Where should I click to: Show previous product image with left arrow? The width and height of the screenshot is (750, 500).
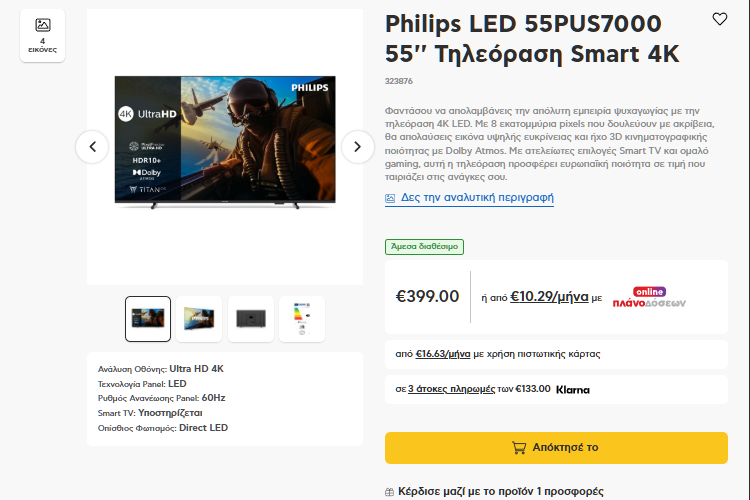pos(93,147)
